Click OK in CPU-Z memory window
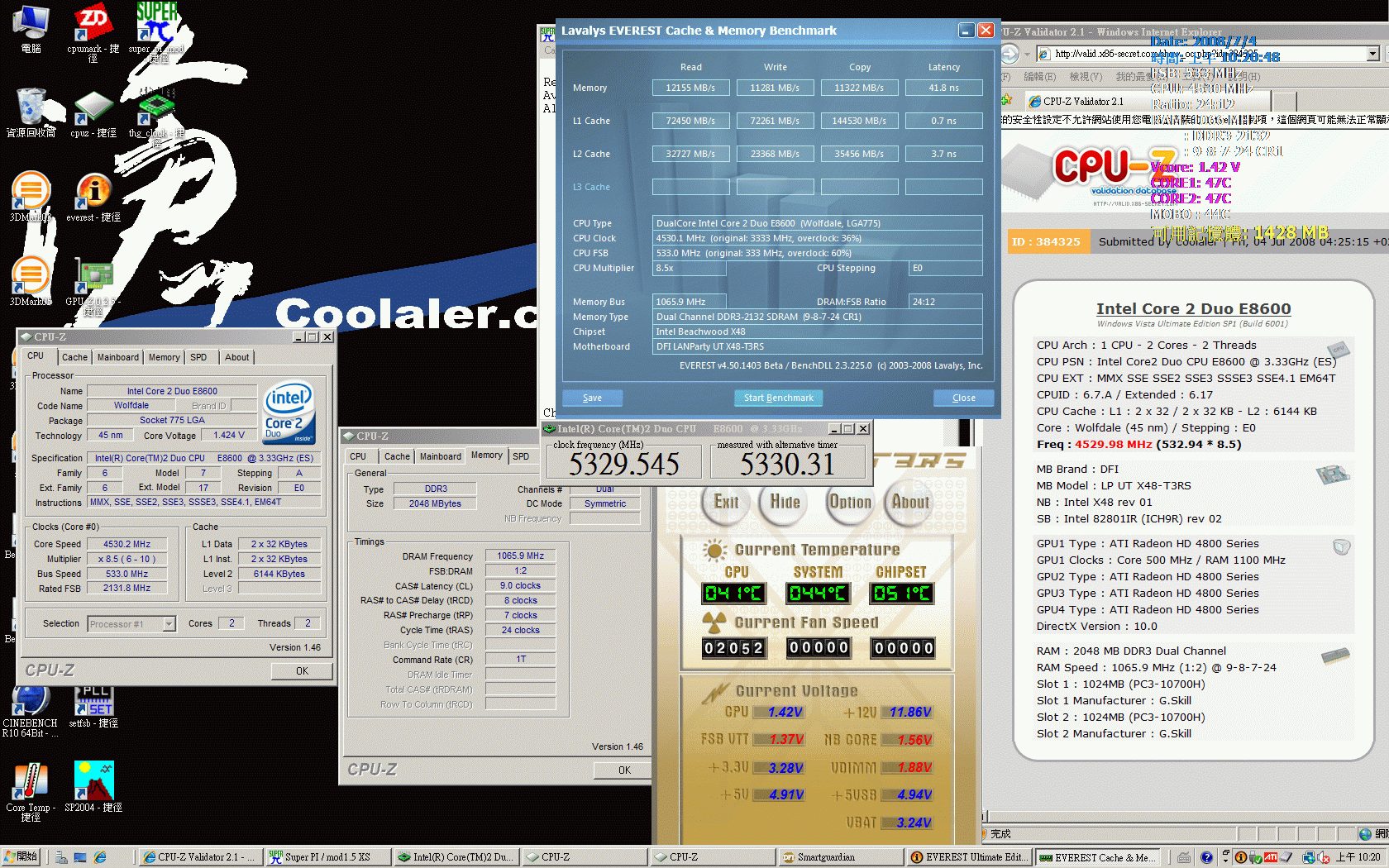The image size is (1389, 868). (x=624, y=770)
